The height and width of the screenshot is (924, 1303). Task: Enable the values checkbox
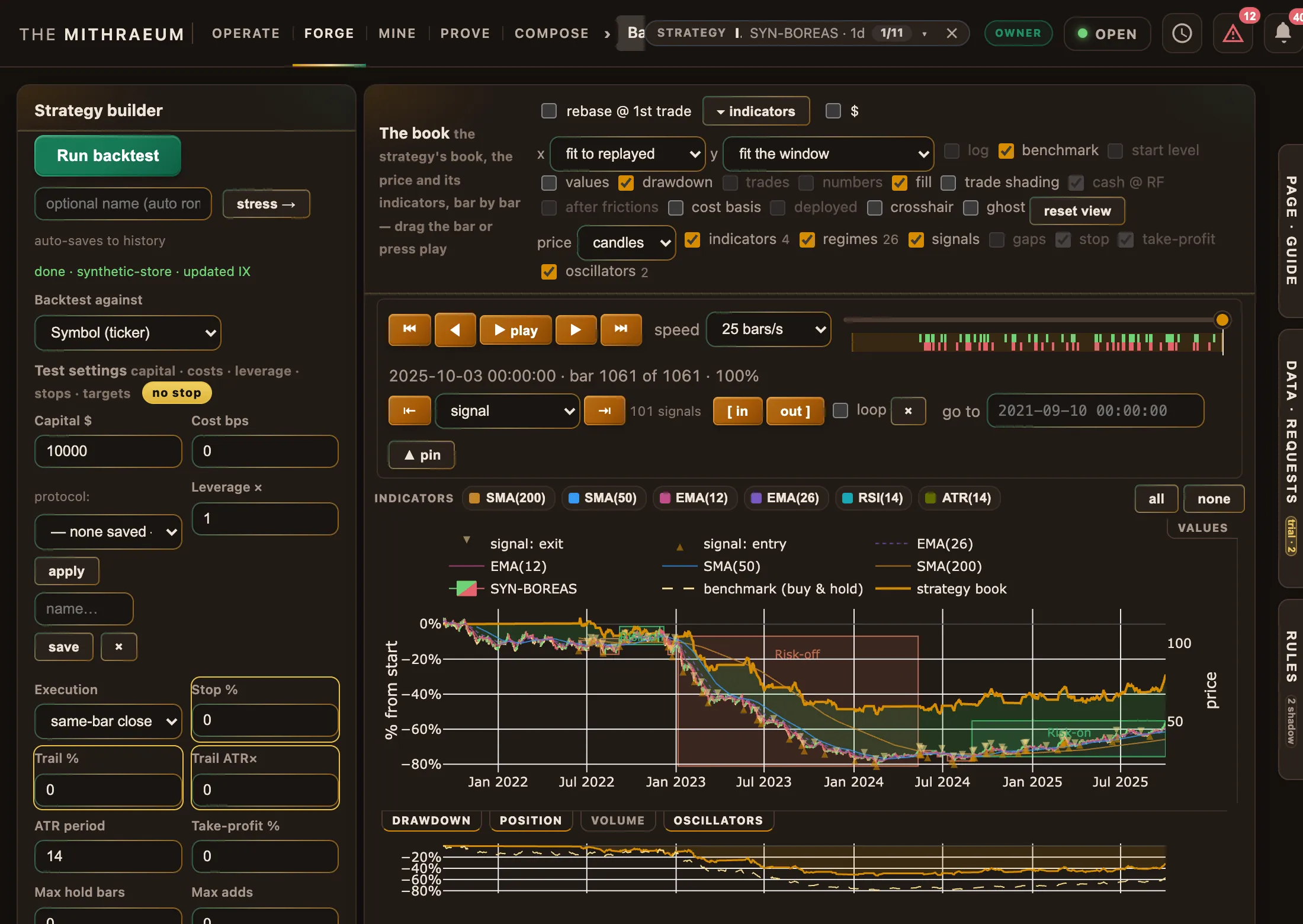point(549,183)
